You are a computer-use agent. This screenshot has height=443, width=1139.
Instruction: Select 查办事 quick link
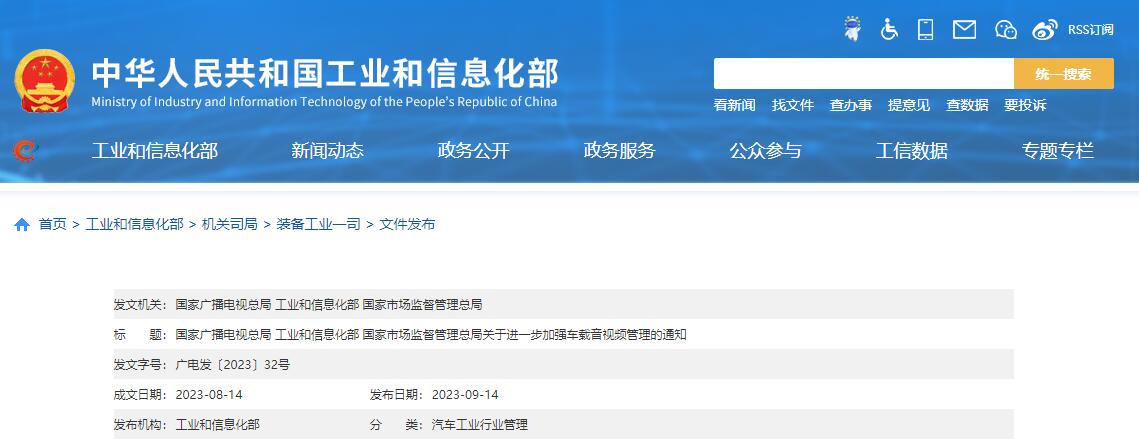pyautogui.click(x=851, y=105)
